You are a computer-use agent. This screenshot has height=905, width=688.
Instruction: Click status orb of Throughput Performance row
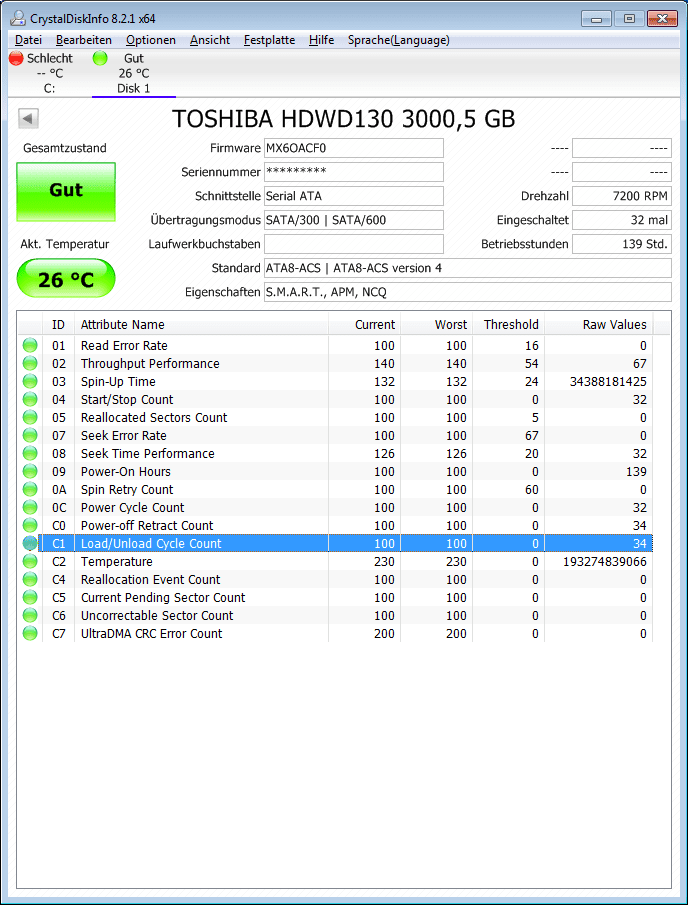tap(30, 364)
